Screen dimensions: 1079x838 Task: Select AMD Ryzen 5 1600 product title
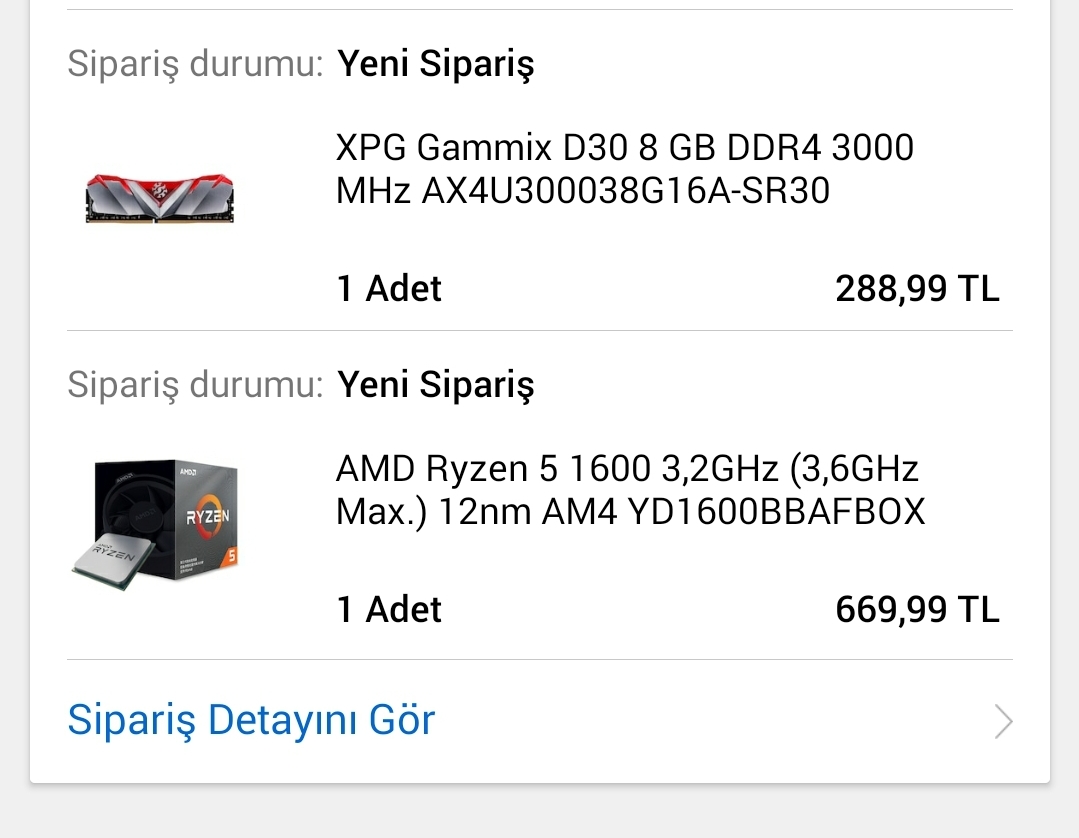(630, 490)
